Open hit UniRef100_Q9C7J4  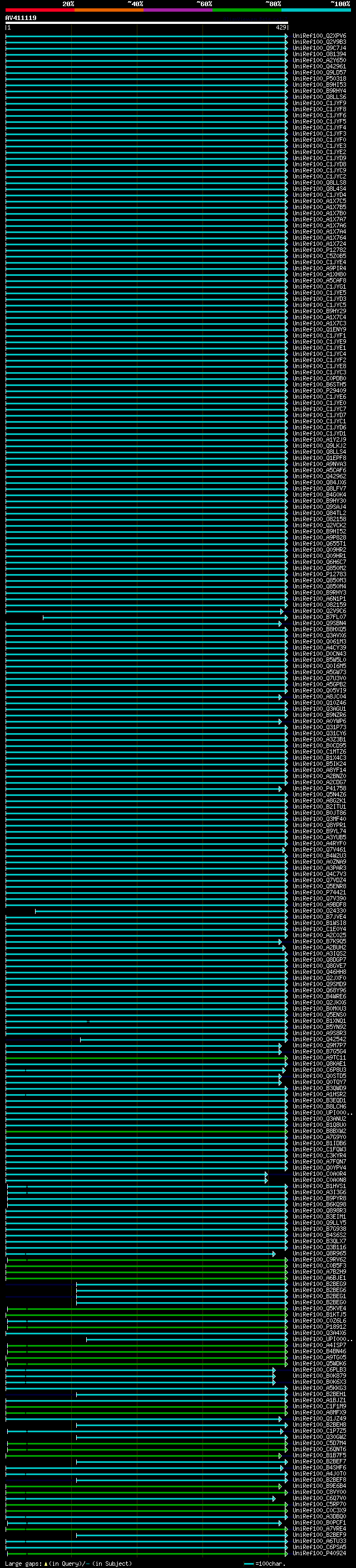319,48
